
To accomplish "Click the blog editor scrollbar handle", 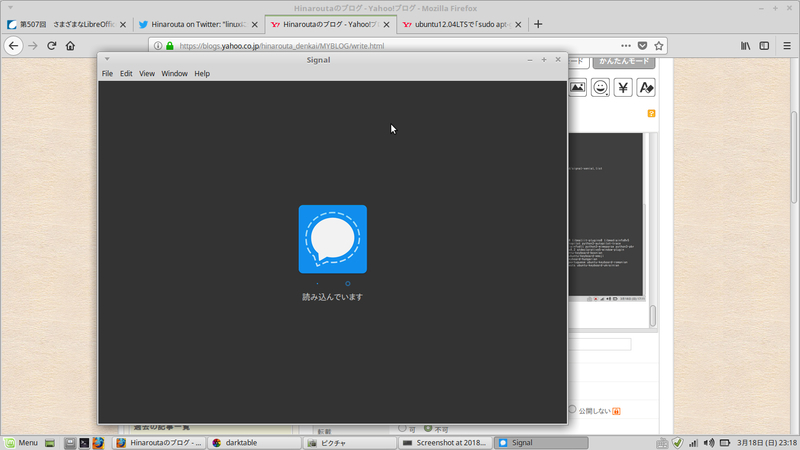I will (x=653, y=315).
